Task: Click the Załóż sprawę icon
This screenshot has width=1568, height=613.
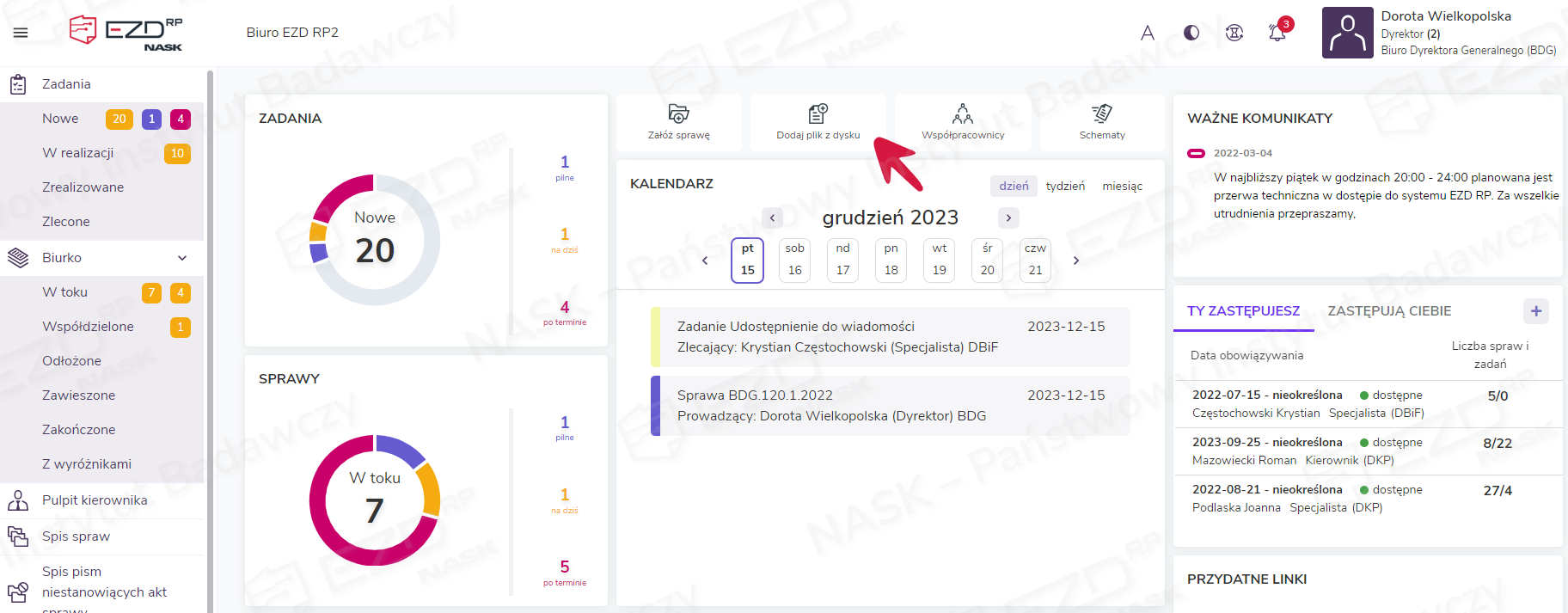Action: 678,113
